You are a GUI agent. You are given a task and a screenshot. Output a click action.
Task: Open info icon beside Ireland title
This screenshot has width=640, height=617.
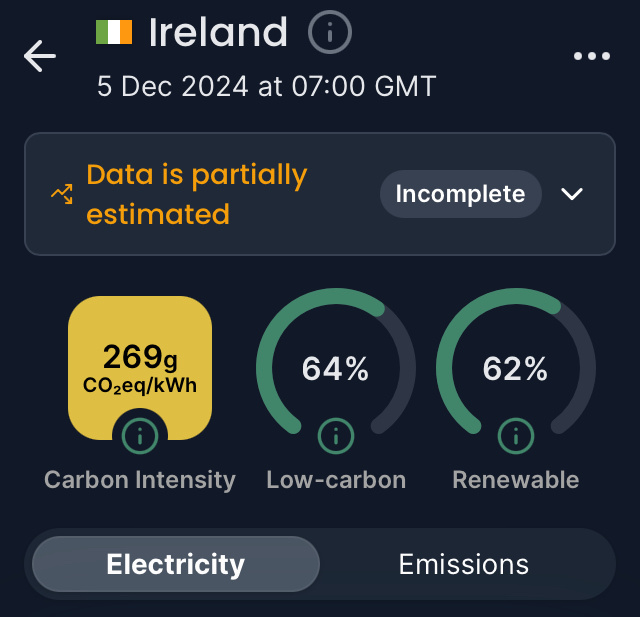[x=330, y=33]
